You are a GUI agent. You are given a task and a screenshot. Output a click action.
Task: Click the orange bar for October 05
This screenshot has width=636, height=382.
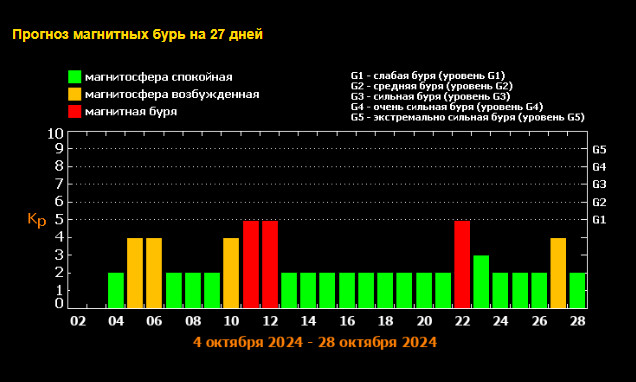coord(135,273)
